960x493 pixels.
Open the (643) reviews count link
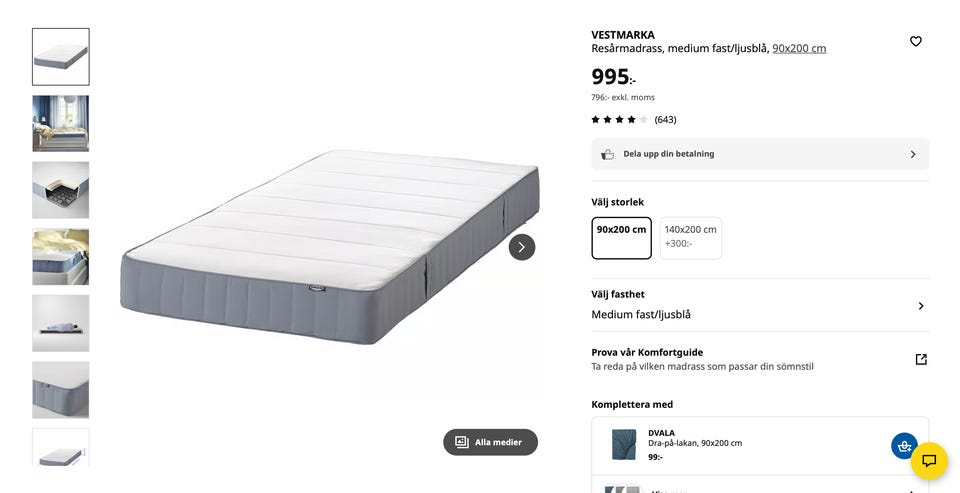point(665,120)
